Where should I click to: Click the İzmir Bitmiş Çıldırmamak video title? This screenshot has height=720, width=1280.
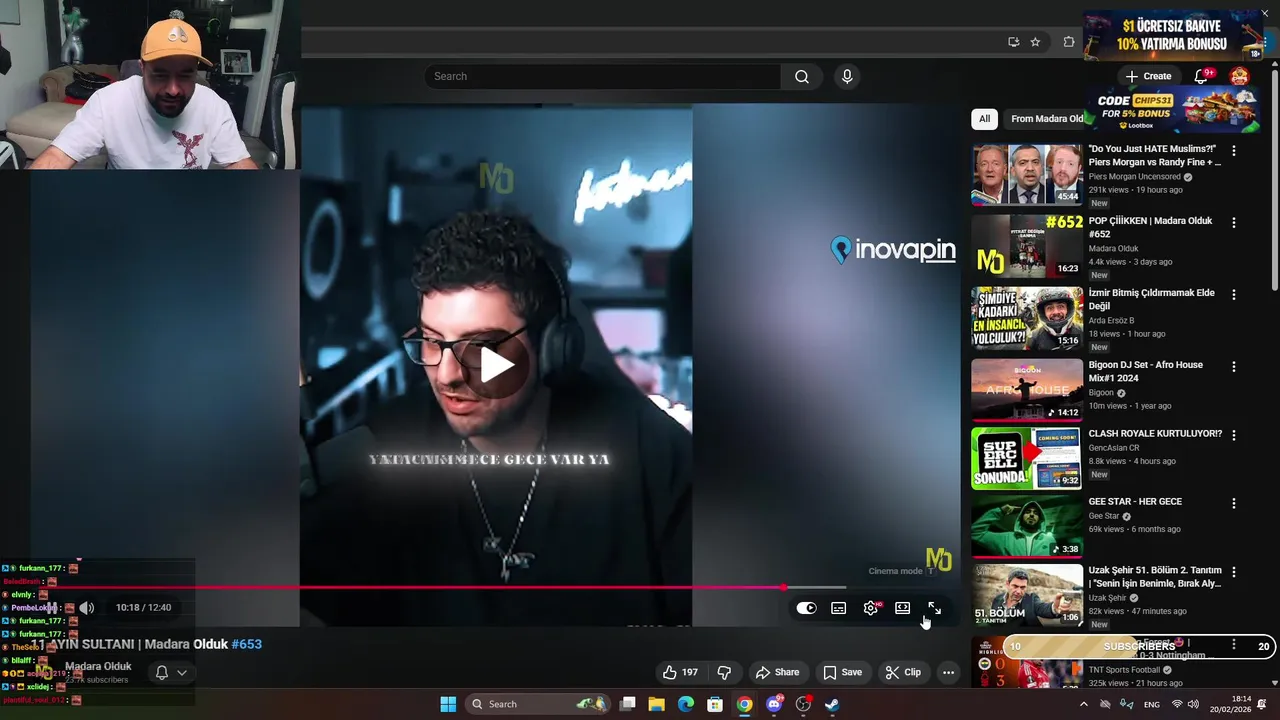1152,299
